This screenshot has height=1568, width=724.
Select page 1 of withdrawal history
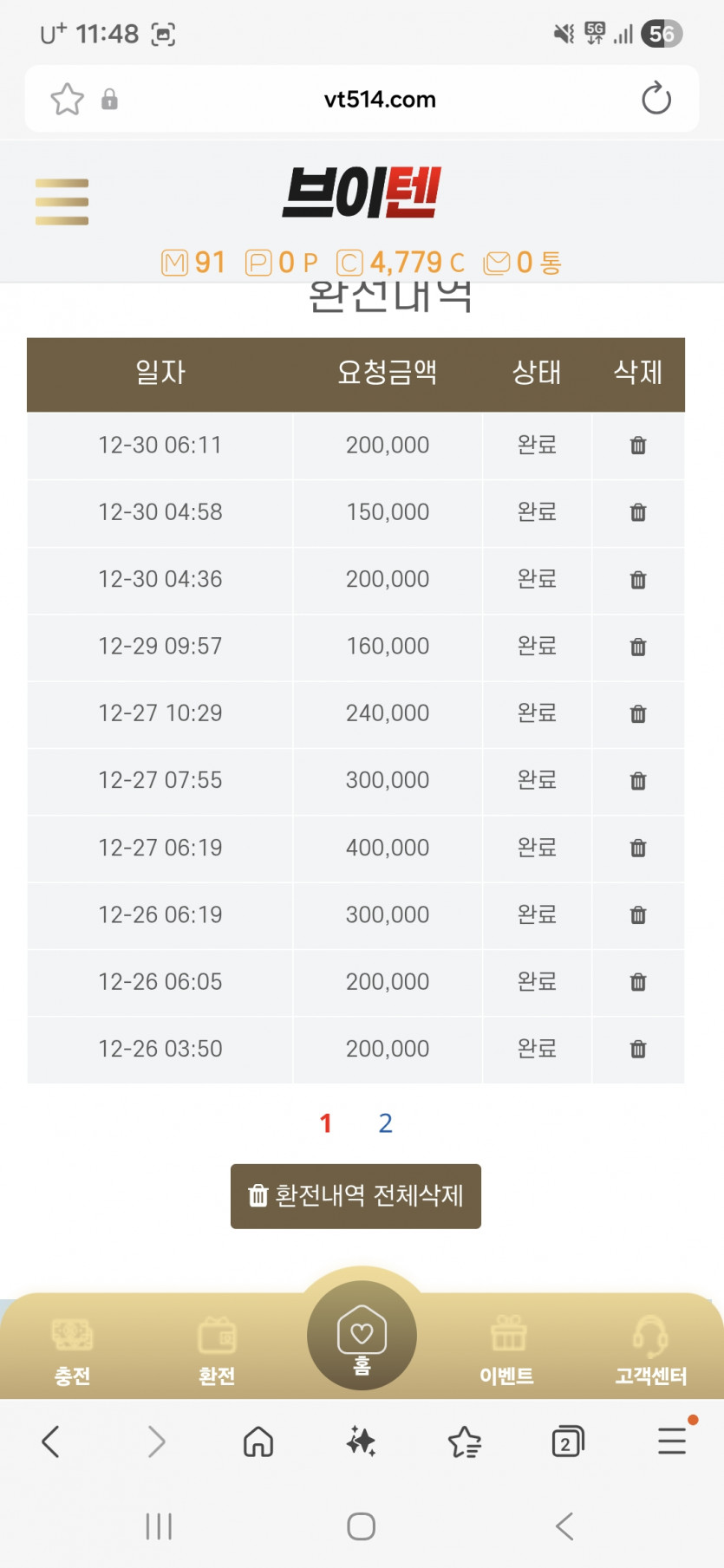(326, 1123)
